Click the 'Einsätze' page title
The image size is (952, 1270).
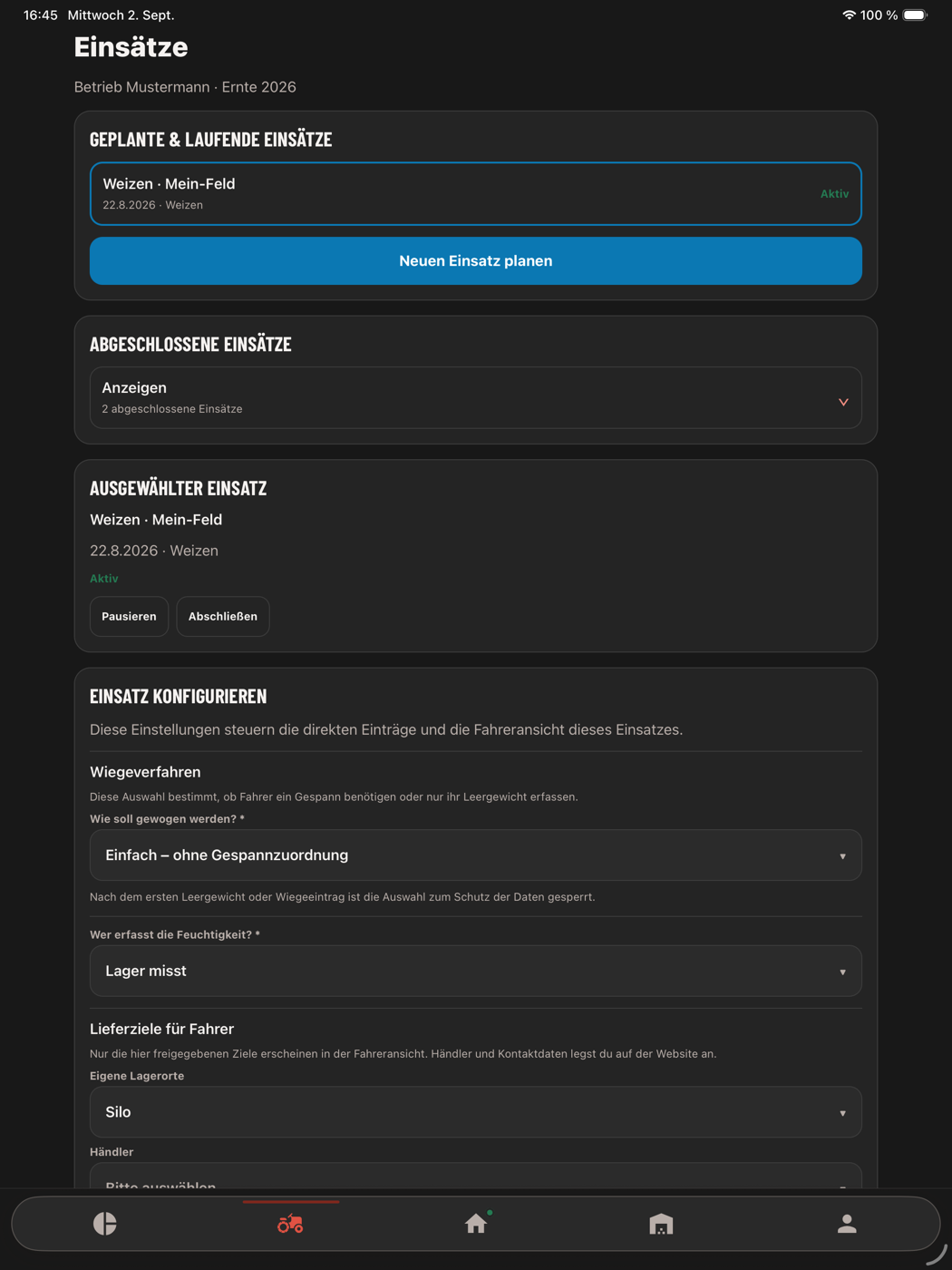(131, 47)
